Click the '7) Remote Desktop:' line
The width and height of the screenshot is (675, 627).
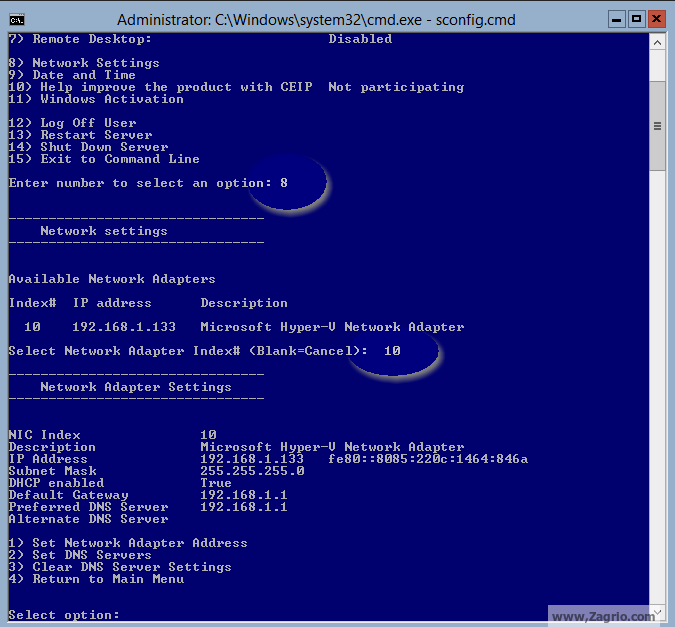(x=80, y=39)
